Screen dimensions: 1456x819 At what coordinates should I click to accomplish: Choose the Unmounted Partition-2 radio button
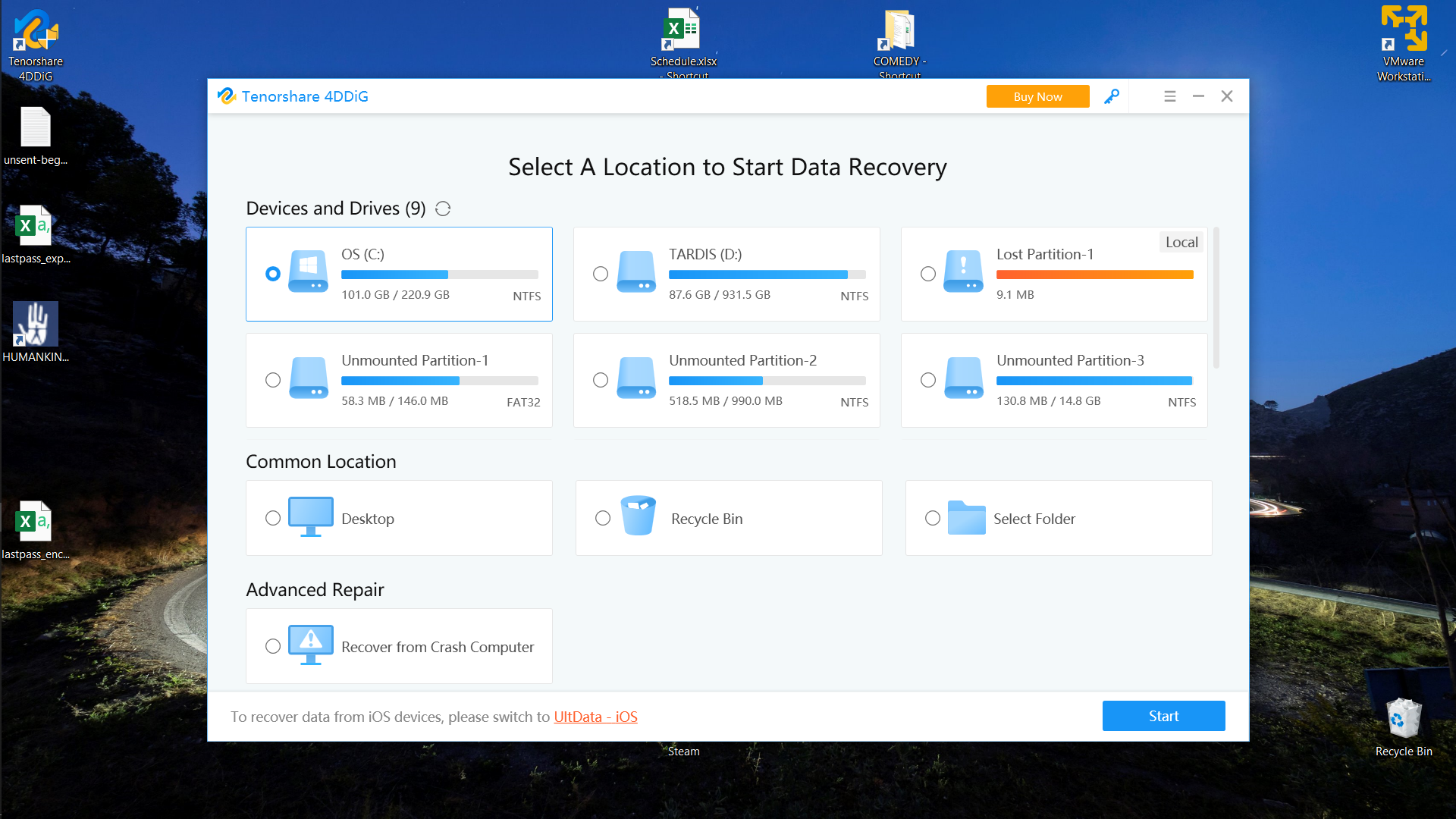coord(600,380)
